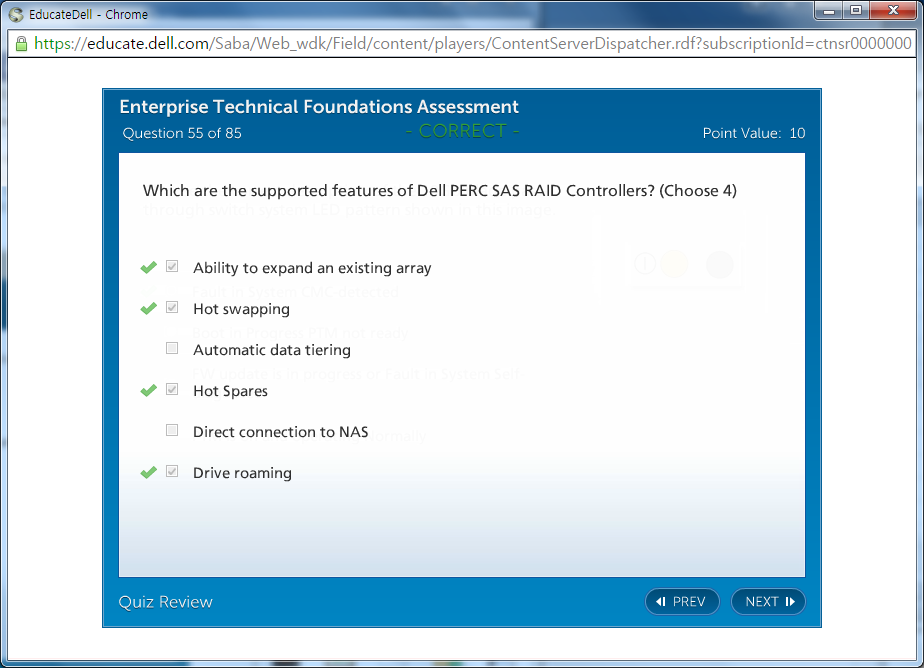Click green checkmark next to Hot swapping
This screenshot has height=668, width=924.
pyautogui.click(x=148, y=308)
